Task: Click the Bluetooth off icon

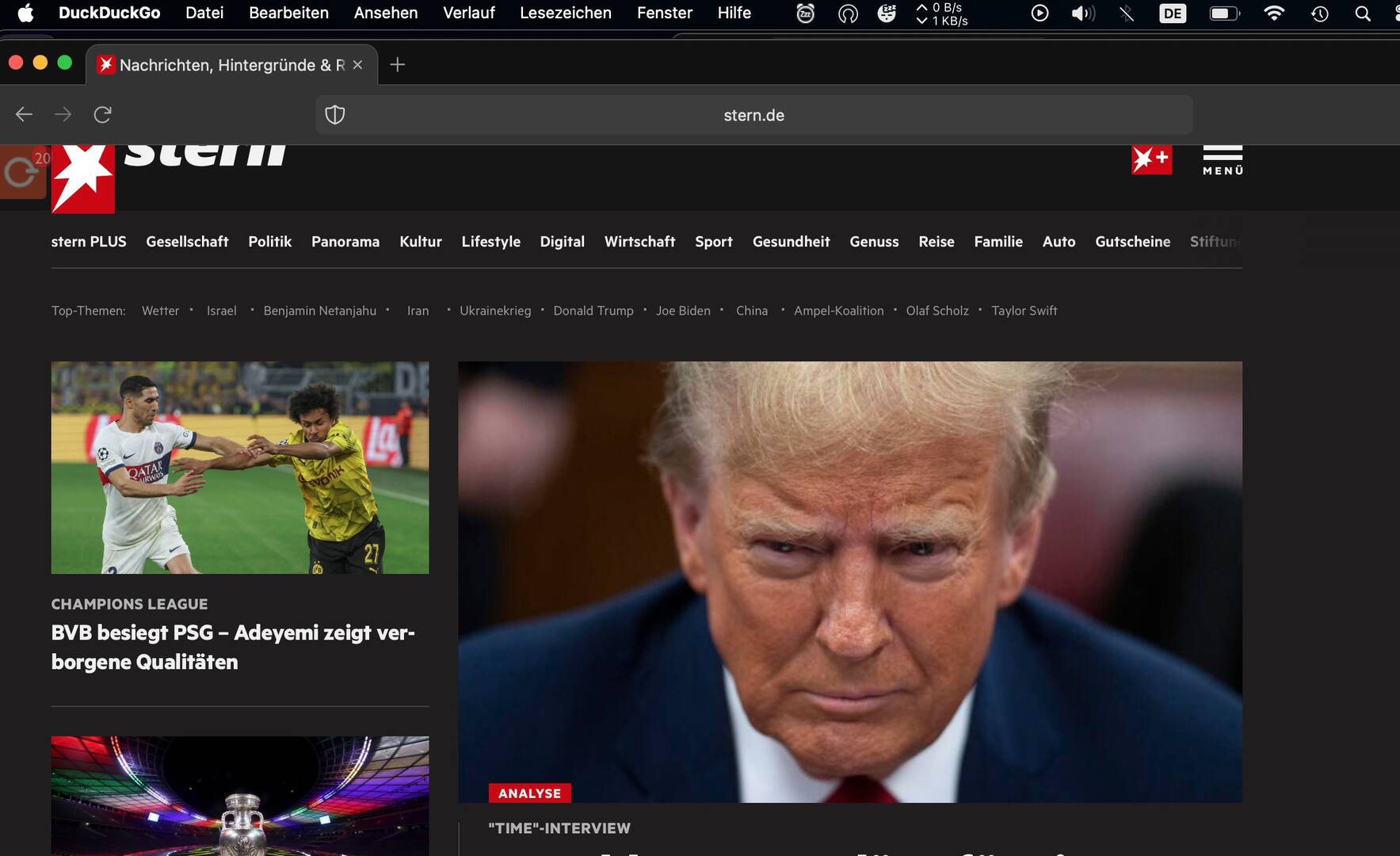Action: point(1127,13)
